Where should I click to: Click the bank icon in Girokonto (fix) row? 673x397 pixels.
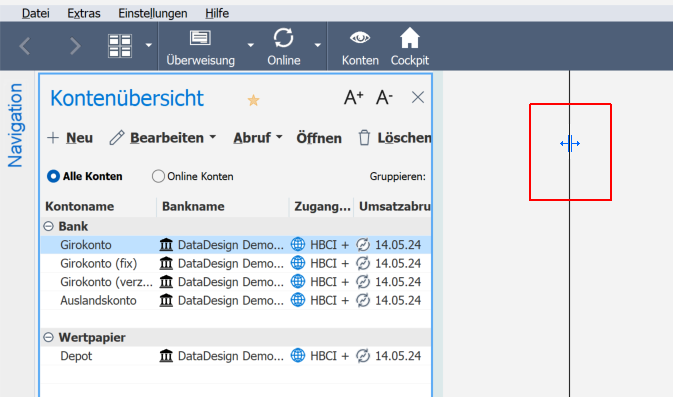[x=166, y=263]
